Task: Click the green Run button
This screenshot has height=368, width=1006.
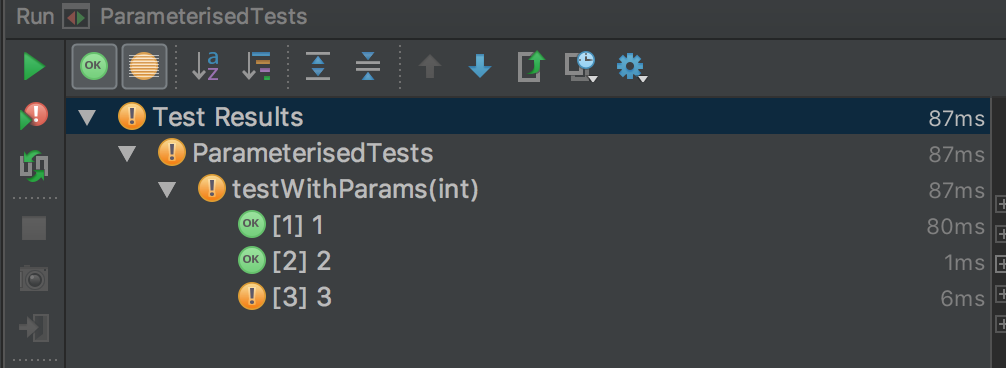Action: (33, 67)
